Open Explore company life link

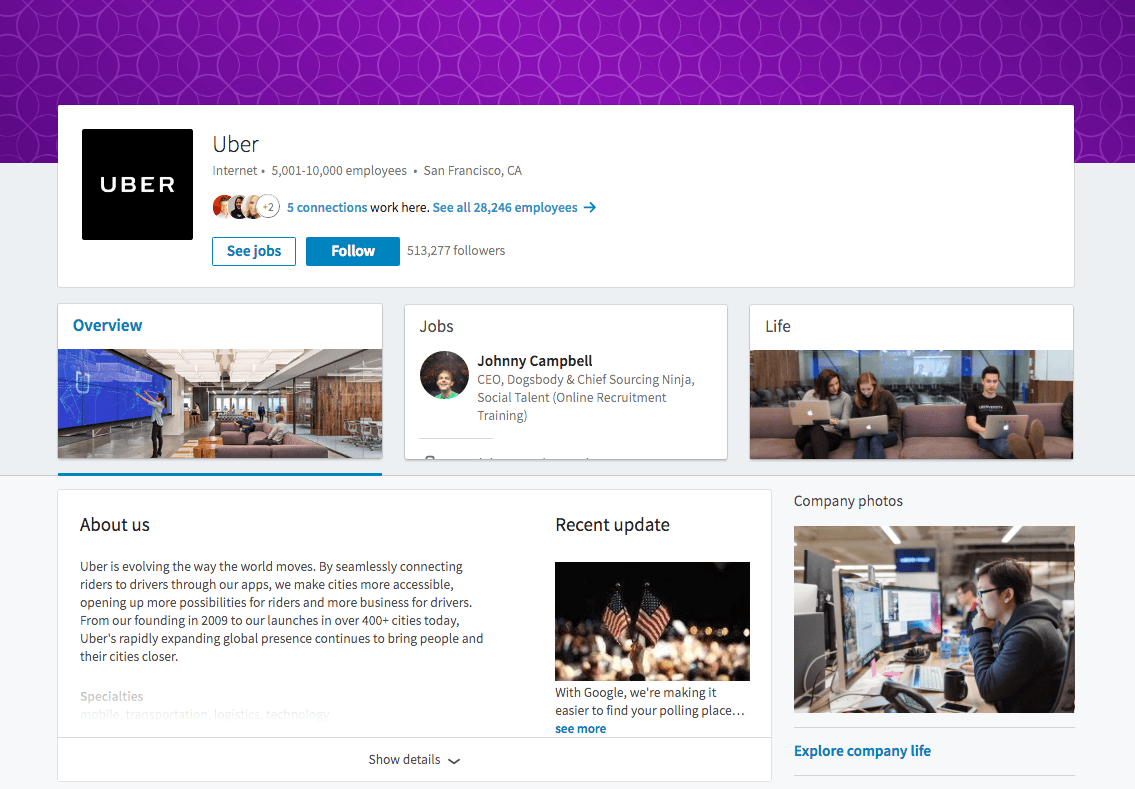click(x=862, y=751)
